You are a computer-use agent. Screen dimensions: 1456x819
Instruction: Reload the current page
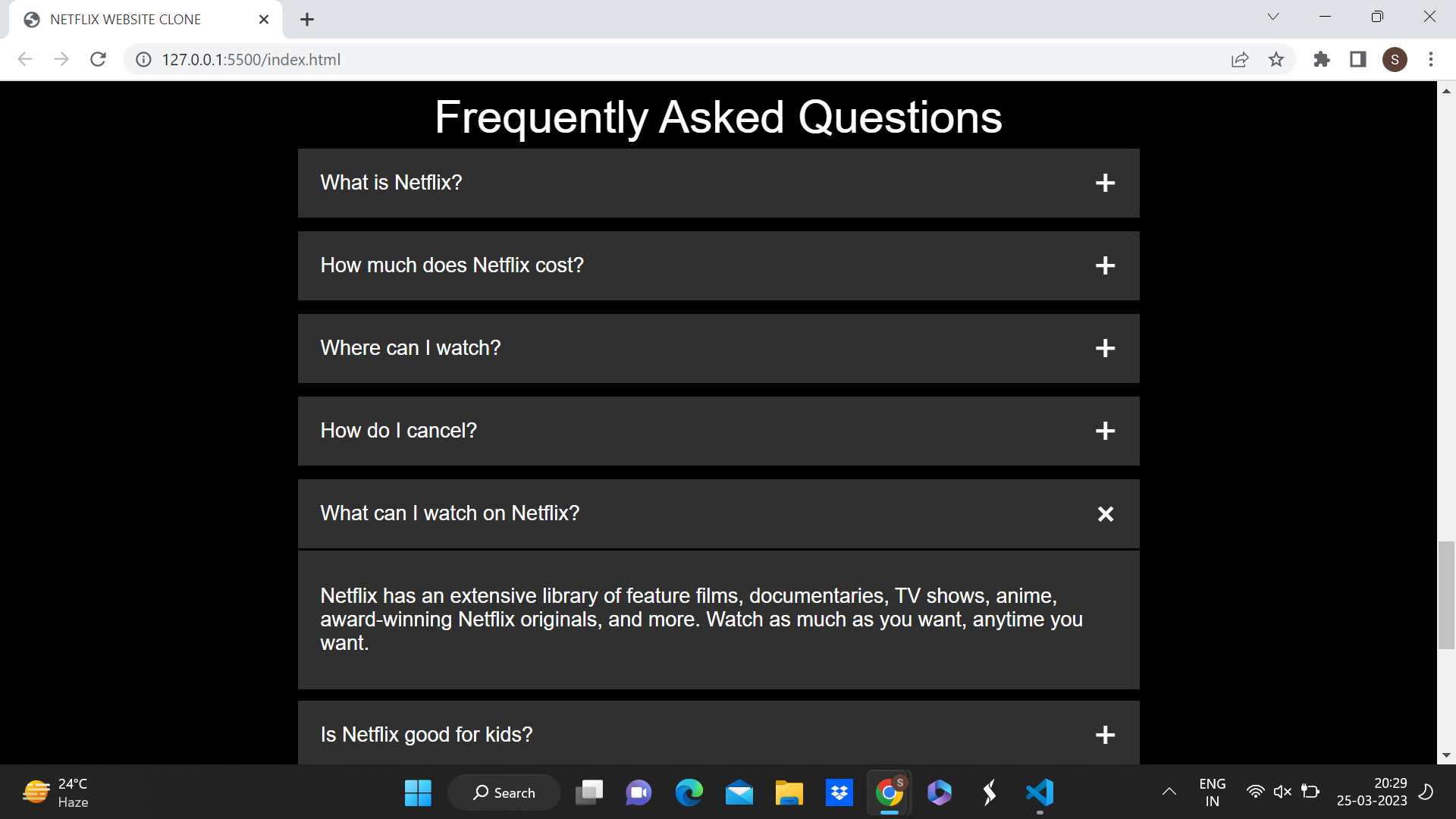(x=98, y=59)
